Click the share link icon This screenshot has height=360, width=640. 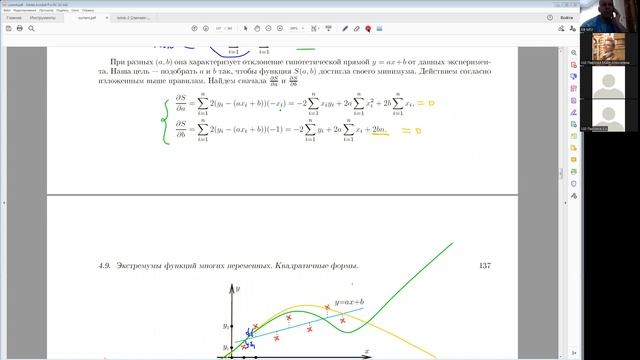tap(561, 29)
